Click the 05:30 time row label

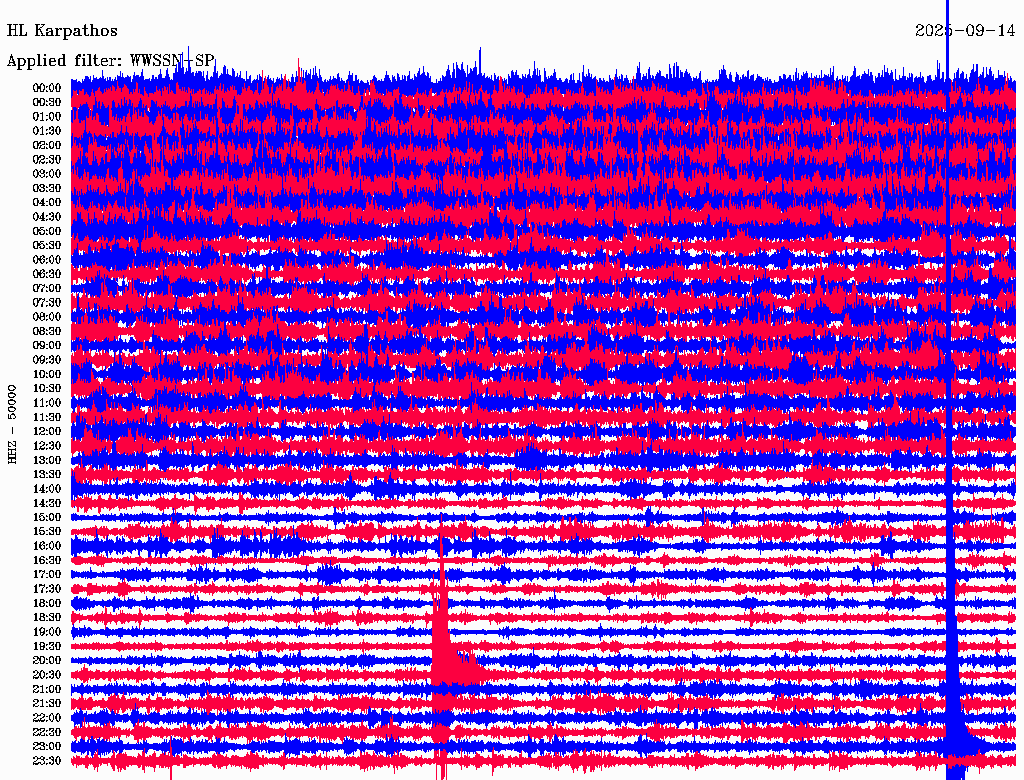[x=47, y=245]
